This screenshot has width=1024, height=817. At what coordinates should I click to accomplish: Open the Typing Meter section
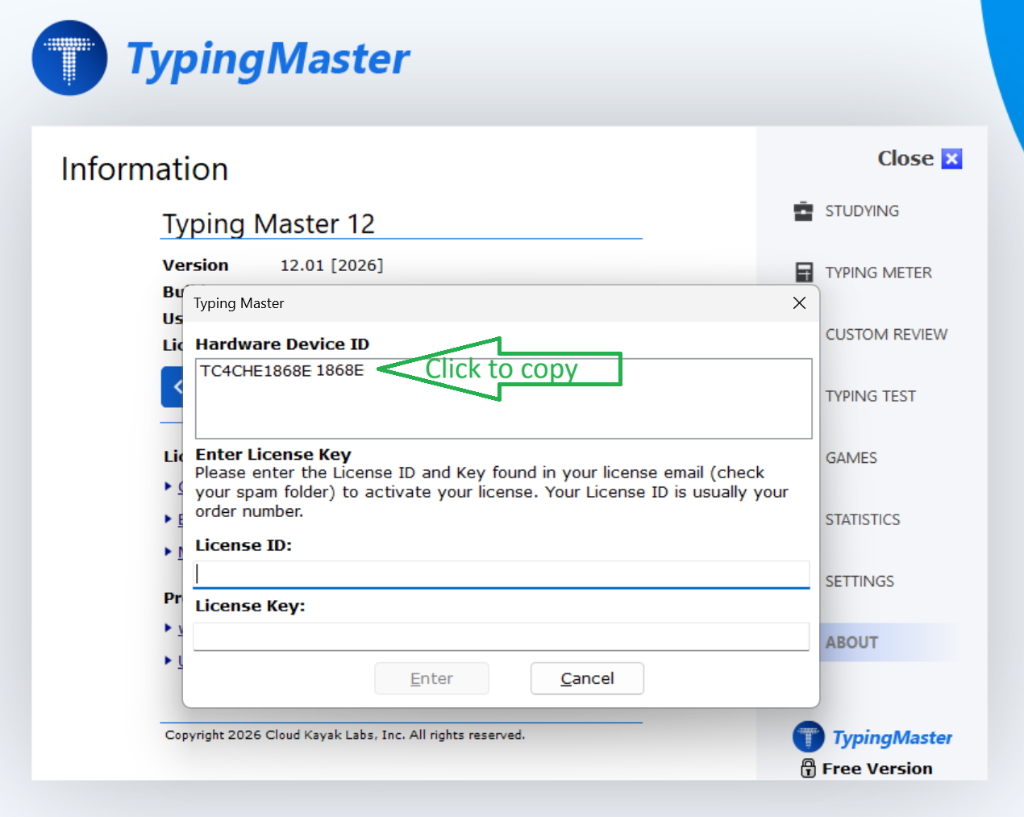click(x=878, y=272)
